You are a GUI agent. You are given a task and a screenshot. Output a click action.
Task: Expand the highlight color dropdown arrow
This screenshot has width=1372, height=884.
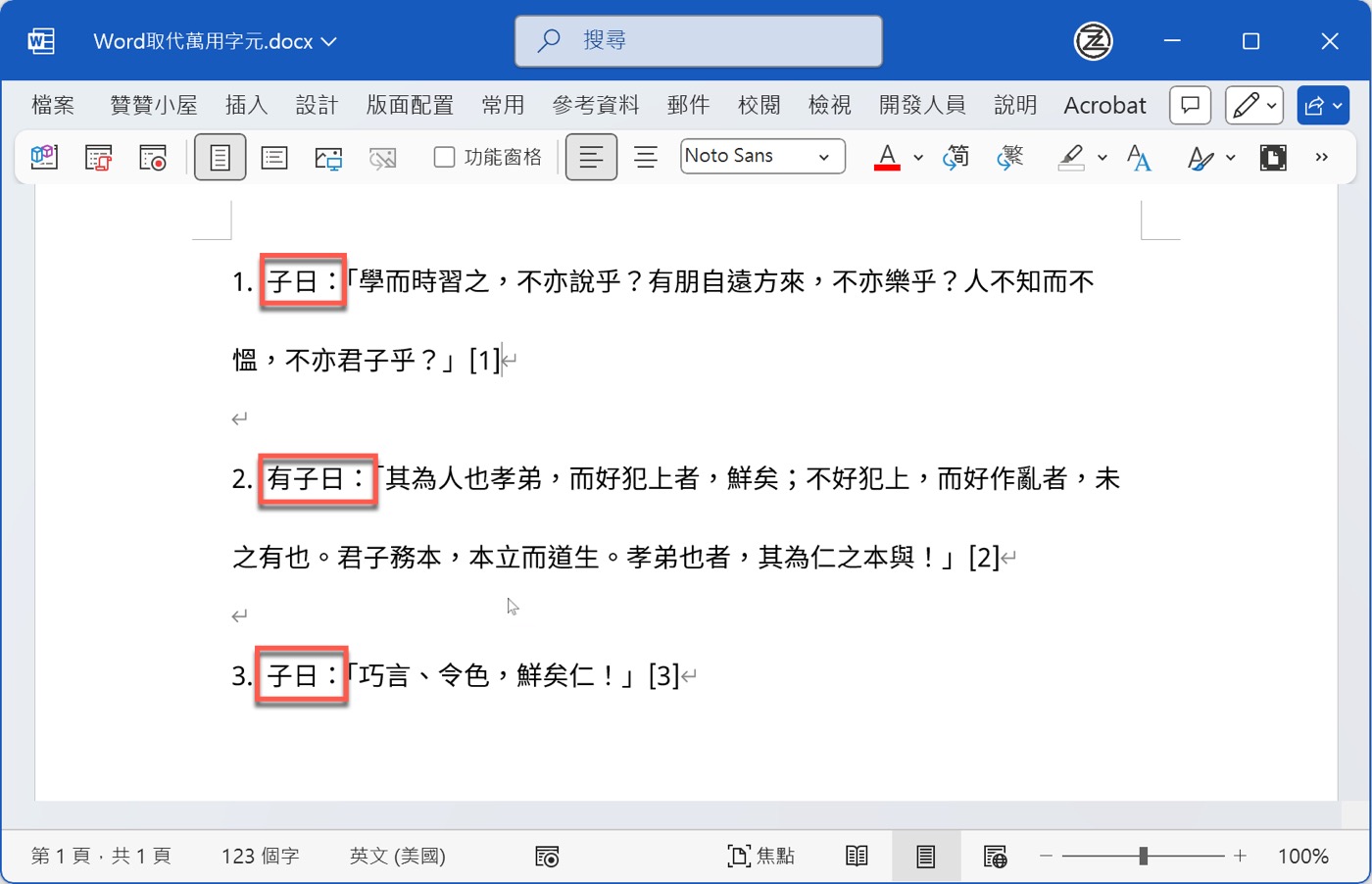(x=1102, y=157)
